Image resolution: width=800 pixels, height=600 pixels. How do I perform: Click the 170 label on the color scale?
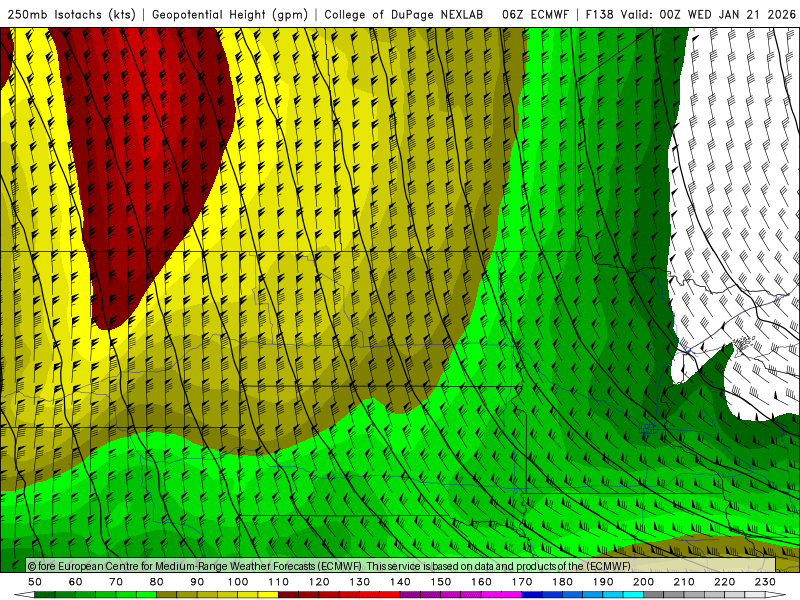[522, 582]
